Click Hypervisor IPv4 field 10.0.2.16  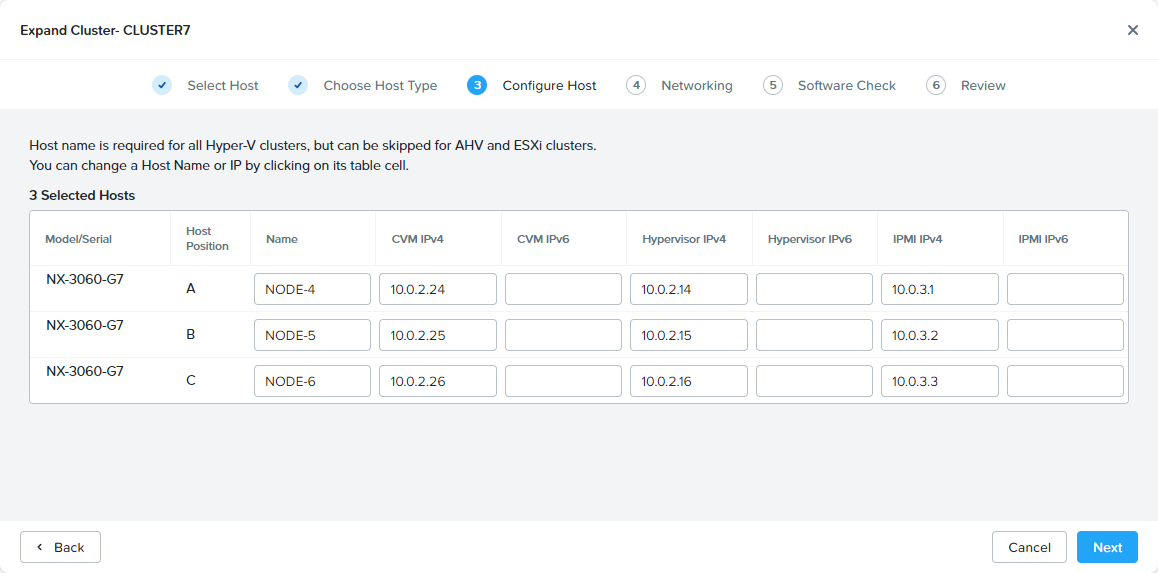[688, 381]
